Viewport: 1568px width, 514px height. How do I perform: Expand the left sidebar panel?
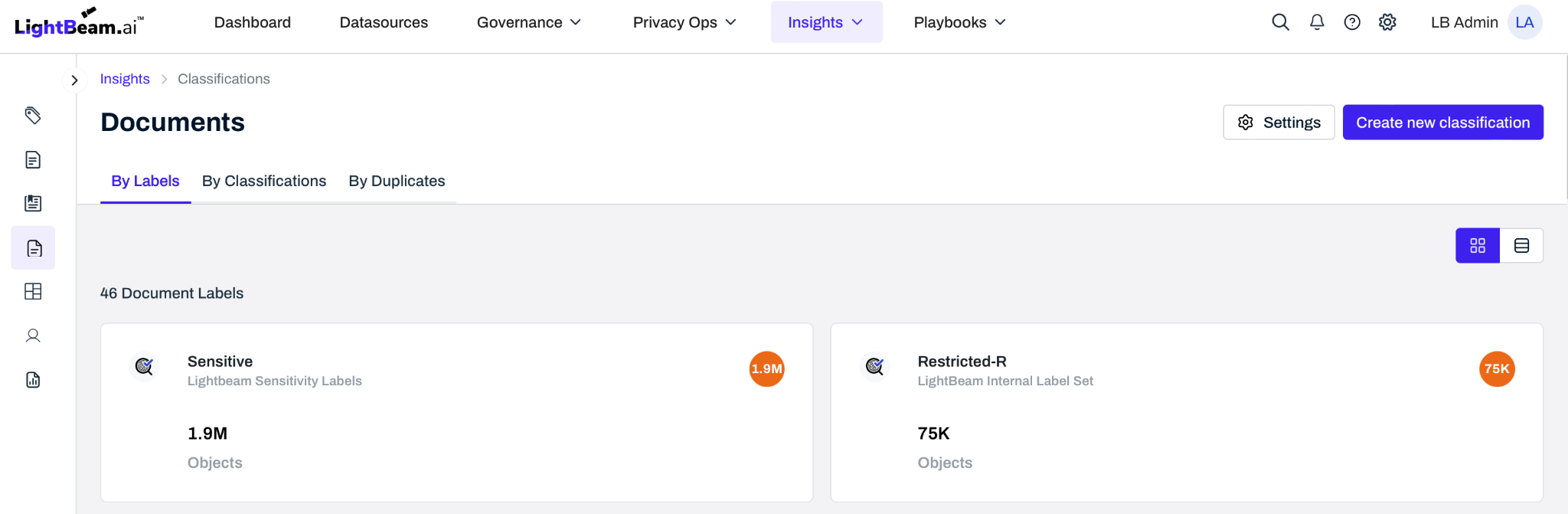point(74,80)
